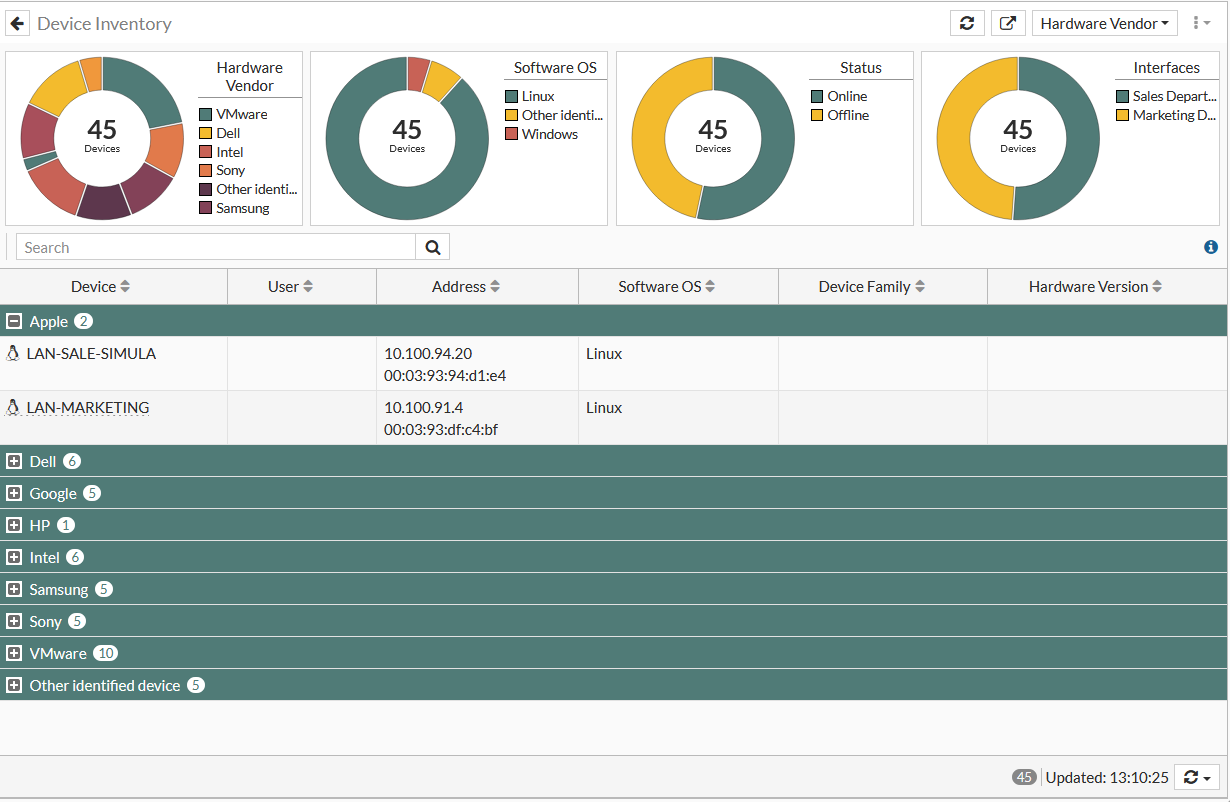Click the search magnifier icon
The image size is (1230, 802).
click(433, 247)
